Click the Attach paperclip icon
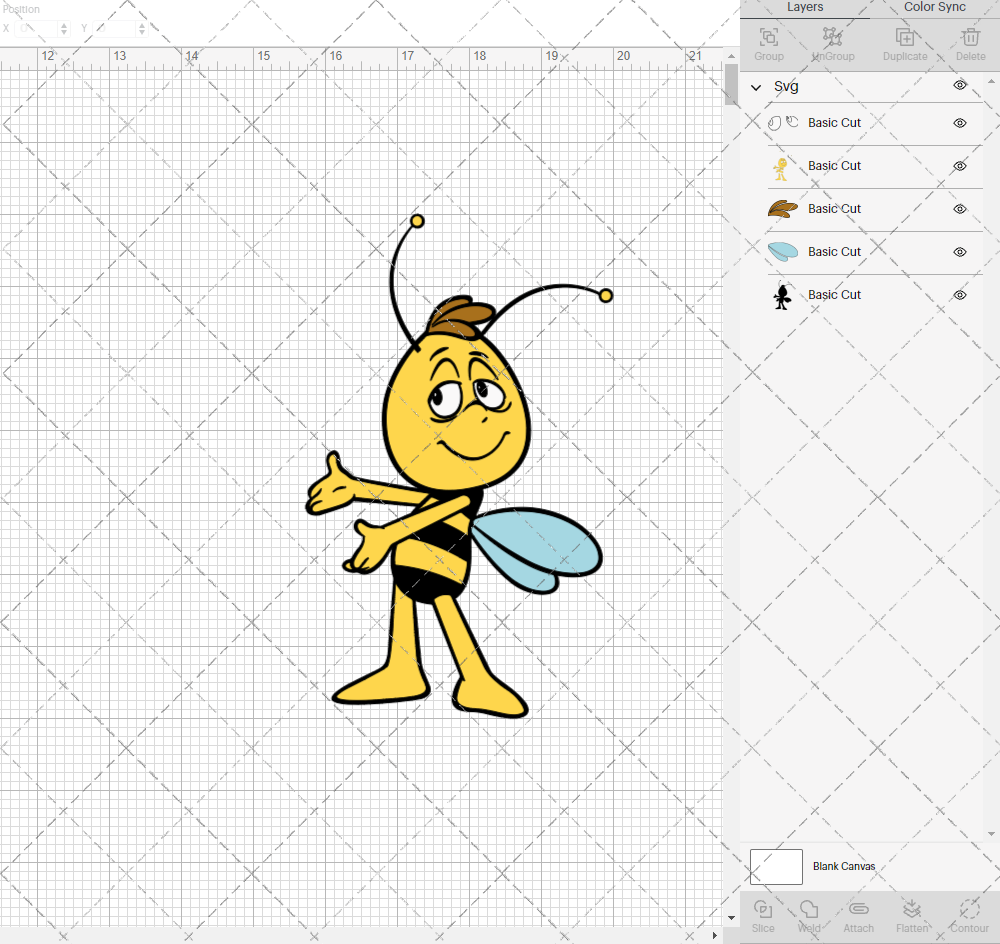Screen dimensions: 1000x944 point(858,909)
